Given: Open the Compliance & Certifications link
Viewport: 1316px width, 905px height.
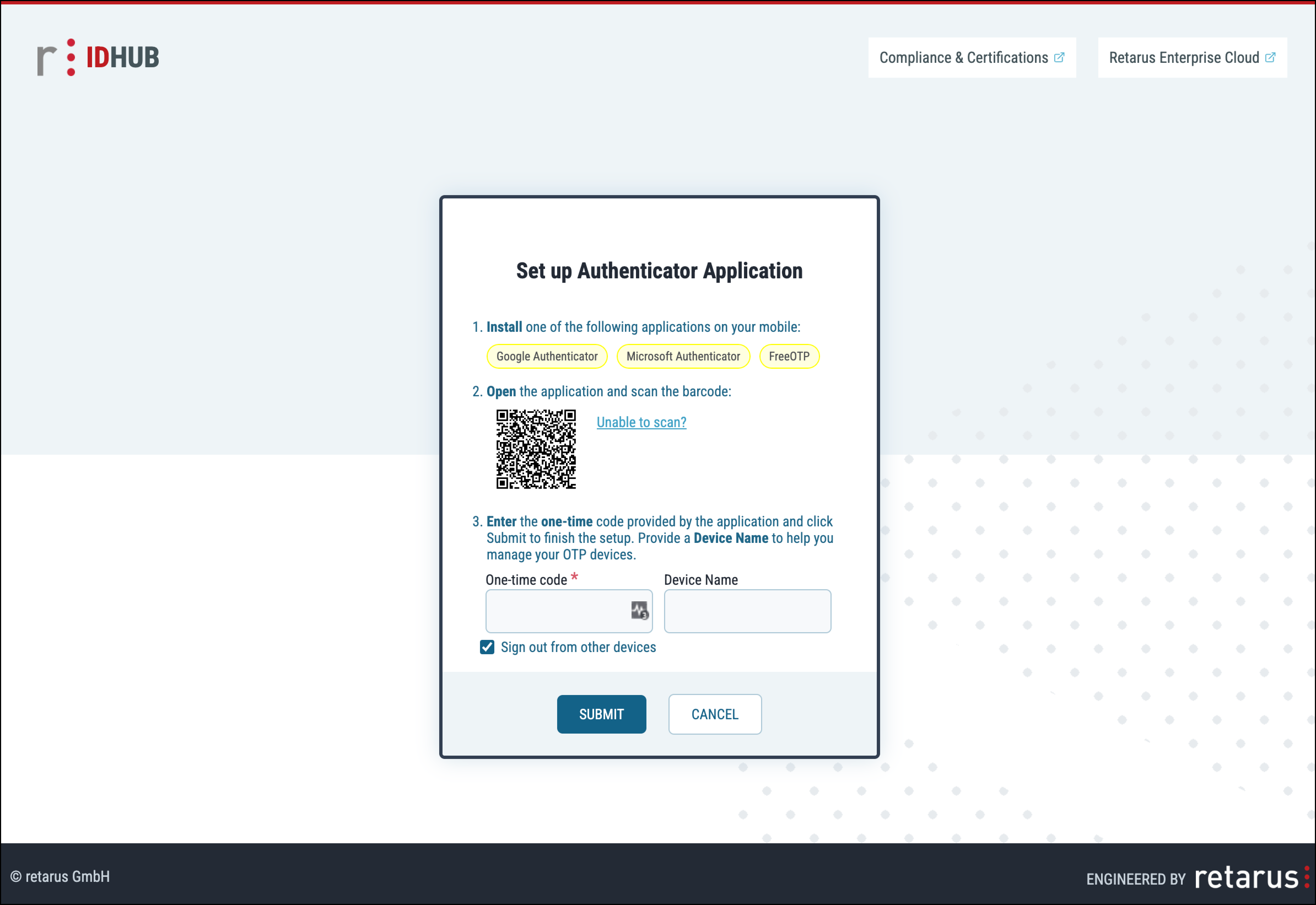Looking at the screenshot, I should pos(963,58).
